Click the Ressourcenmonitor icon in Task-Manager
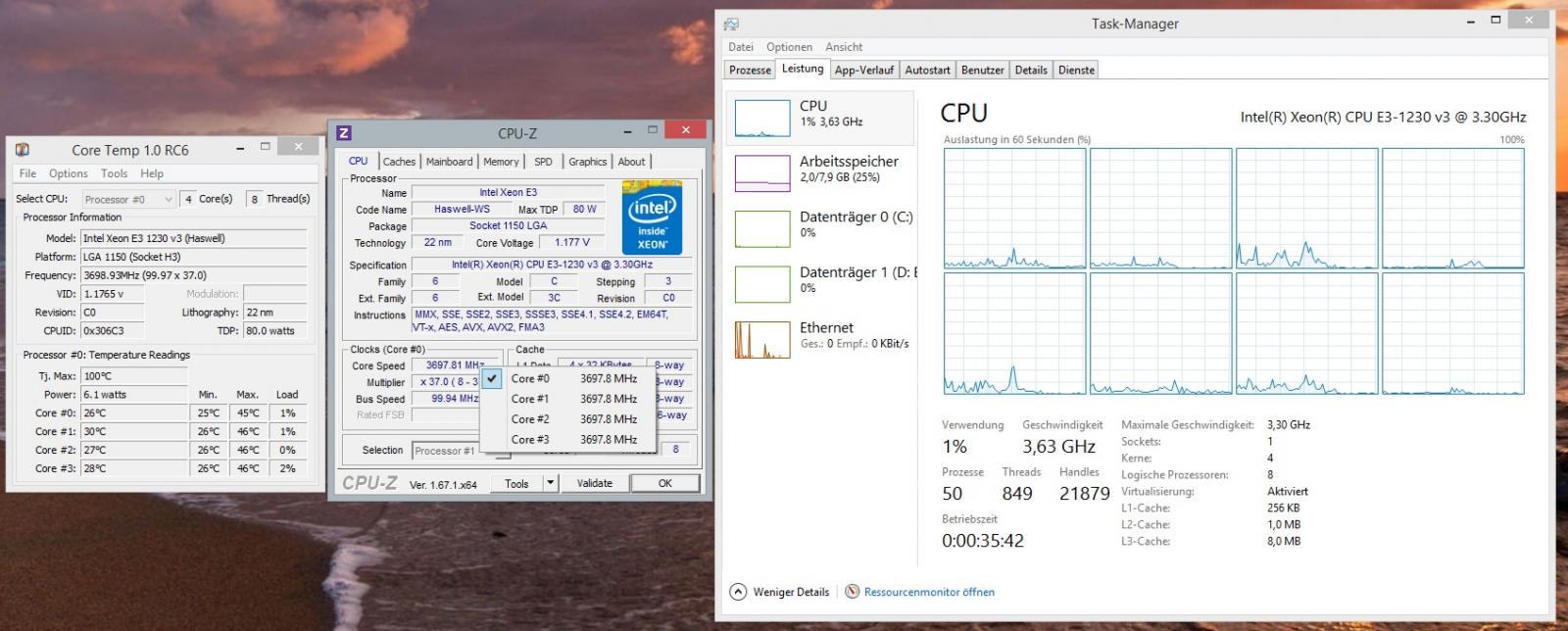Viewport: 1568px width, 631px height. 853,592
